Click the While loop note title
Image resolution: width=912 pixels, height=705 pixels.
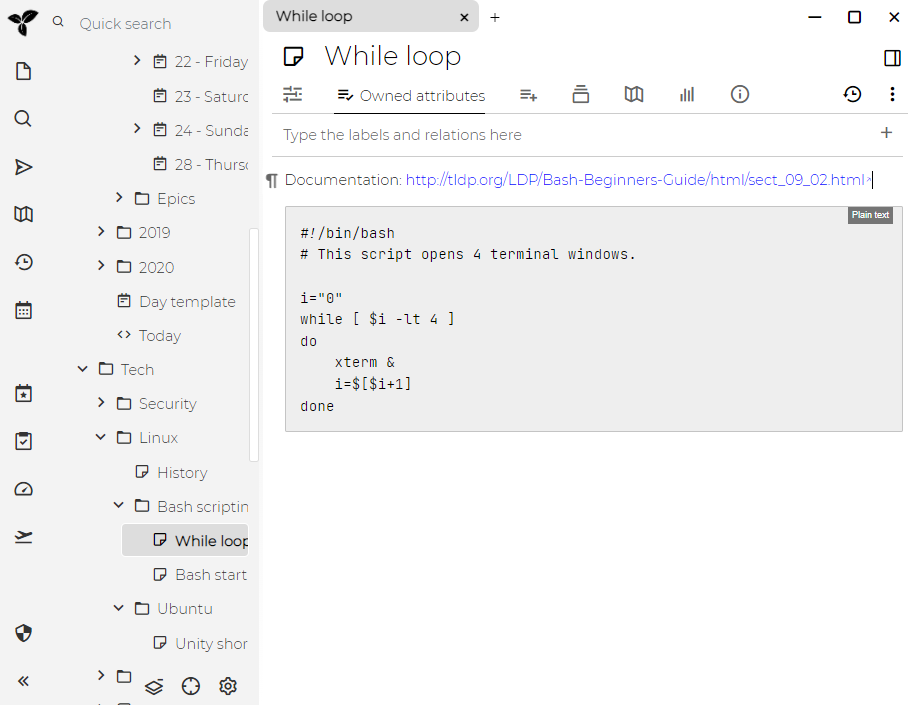click(x=393, y=56)
